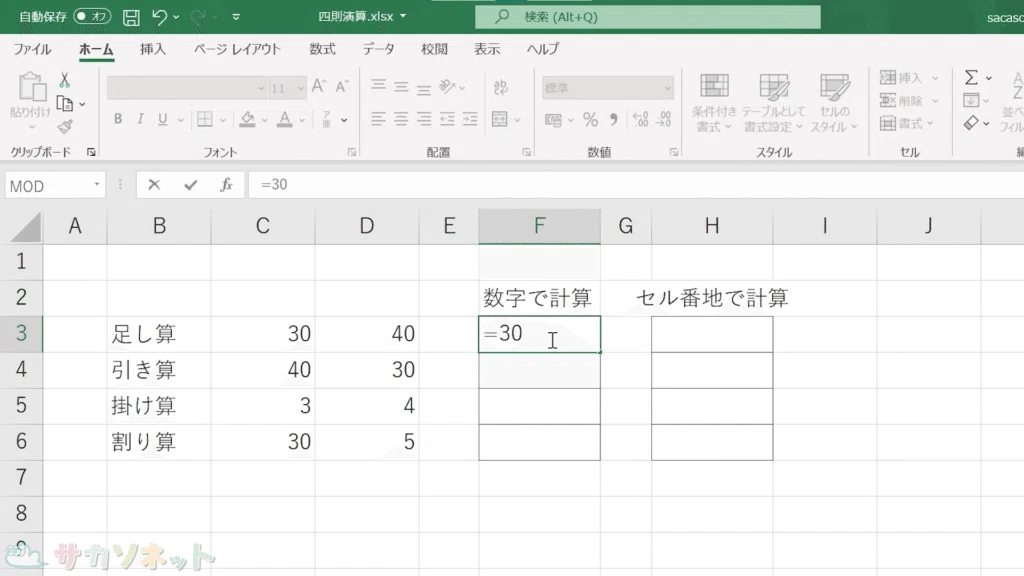
Task: Open the 条件付き書式 menu
Action: tap(714, 103)
